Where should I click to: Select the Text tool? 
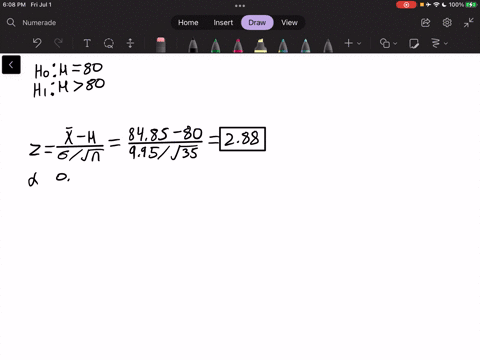[x=87, y=43]
